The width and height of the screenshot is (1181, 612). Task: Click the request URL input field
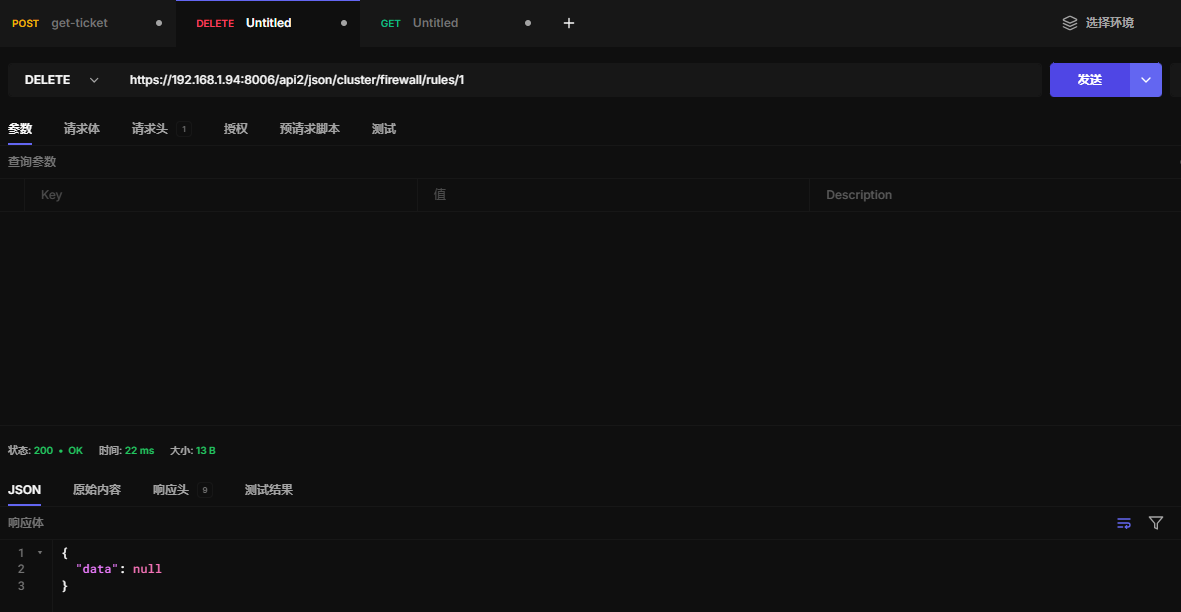click(580, 80)
